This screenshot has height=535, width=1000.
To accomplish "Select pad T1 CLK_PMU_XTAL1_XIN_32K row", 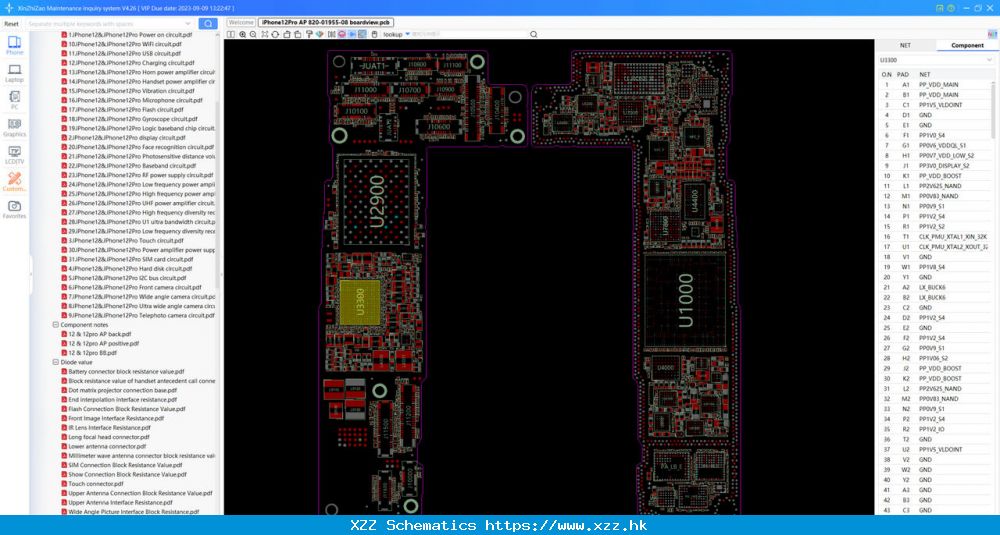I will tap(935, 237).
